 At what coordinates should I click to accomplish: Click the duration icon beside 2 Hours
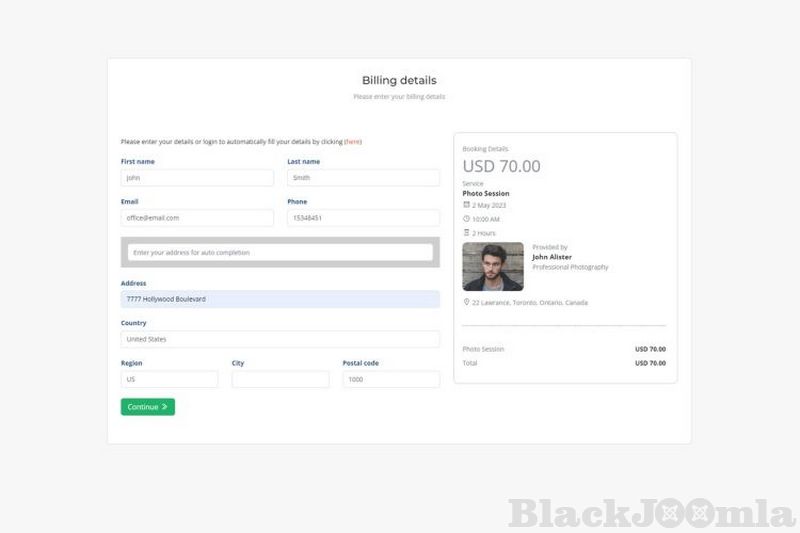point(466,233)
